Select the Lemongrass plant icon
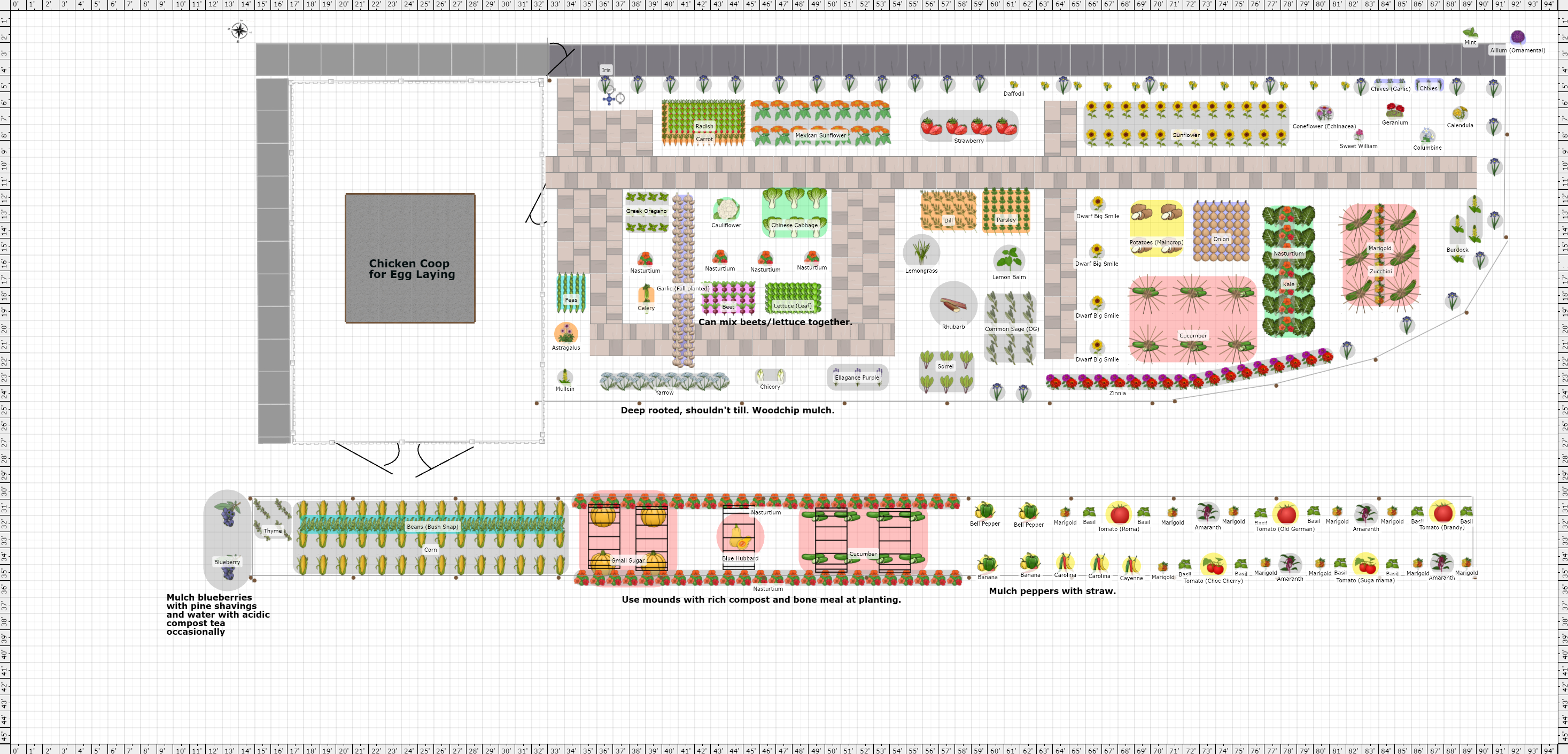This screenshot has height=754, width=1568. tap(920, 252)
